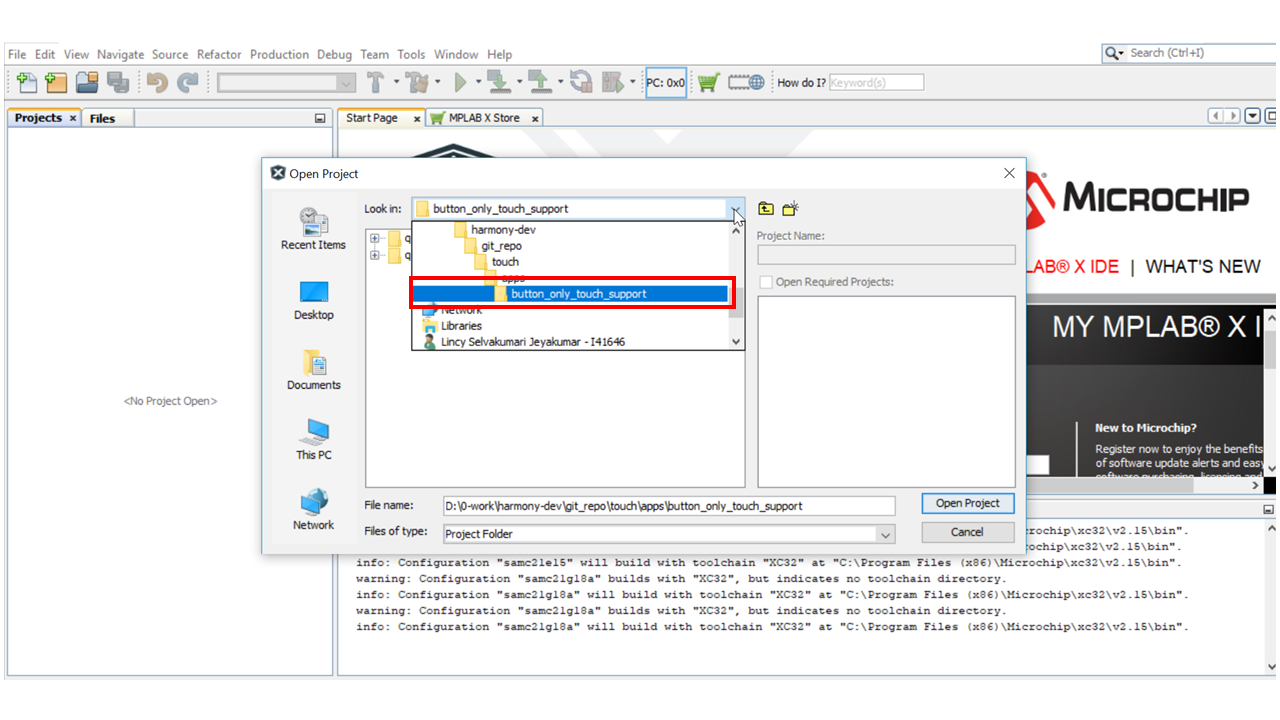The height and width of the screenshot is (720, 1280).
Task: Cancel the Open Project dialog
Action: 967,532
